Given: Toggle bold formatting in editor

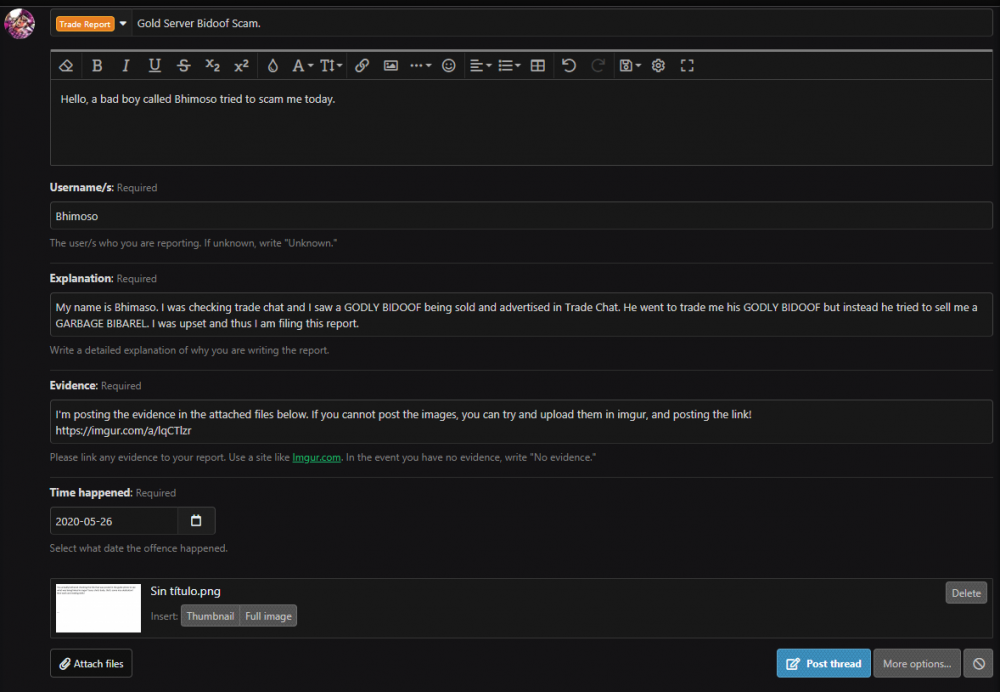Looking at the screenshot, I should click(97, 66).
